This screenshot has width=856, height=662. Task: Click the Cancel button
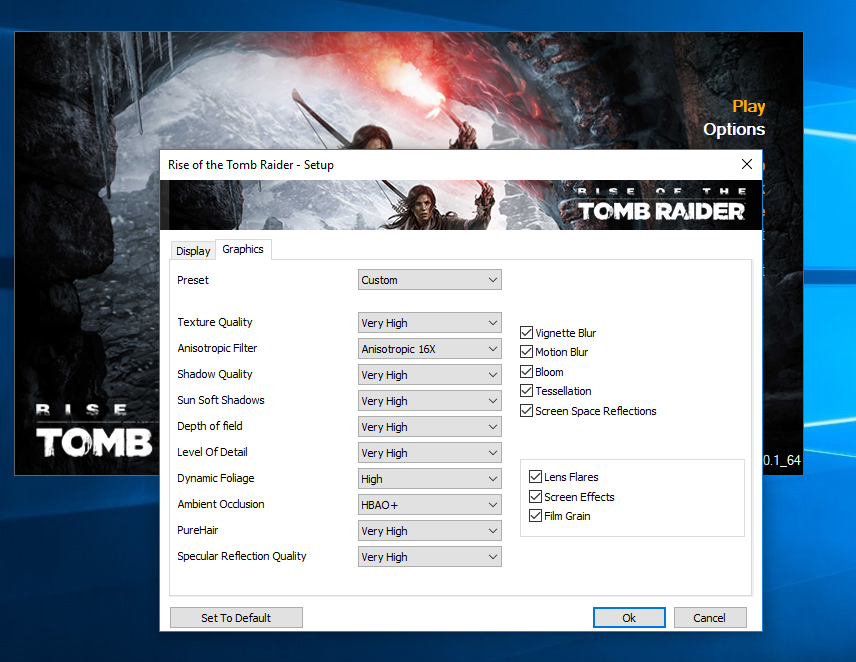(710, 618)
